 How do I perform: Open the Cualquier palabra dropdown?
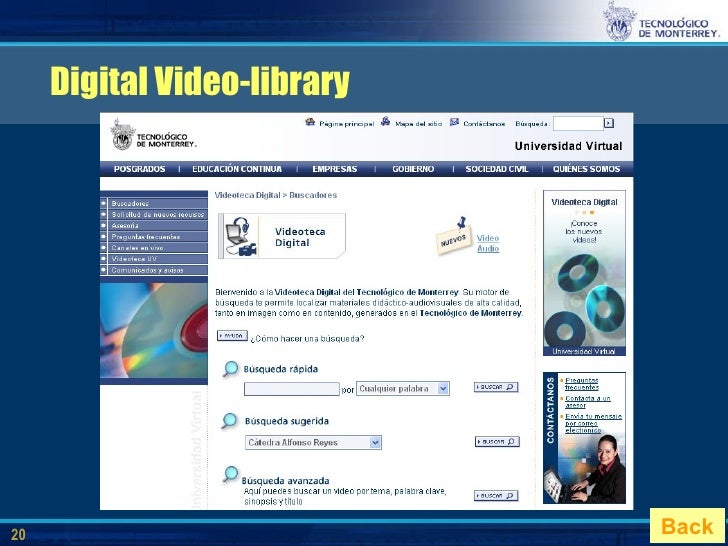pyautogui.click(x=403, y=389)
